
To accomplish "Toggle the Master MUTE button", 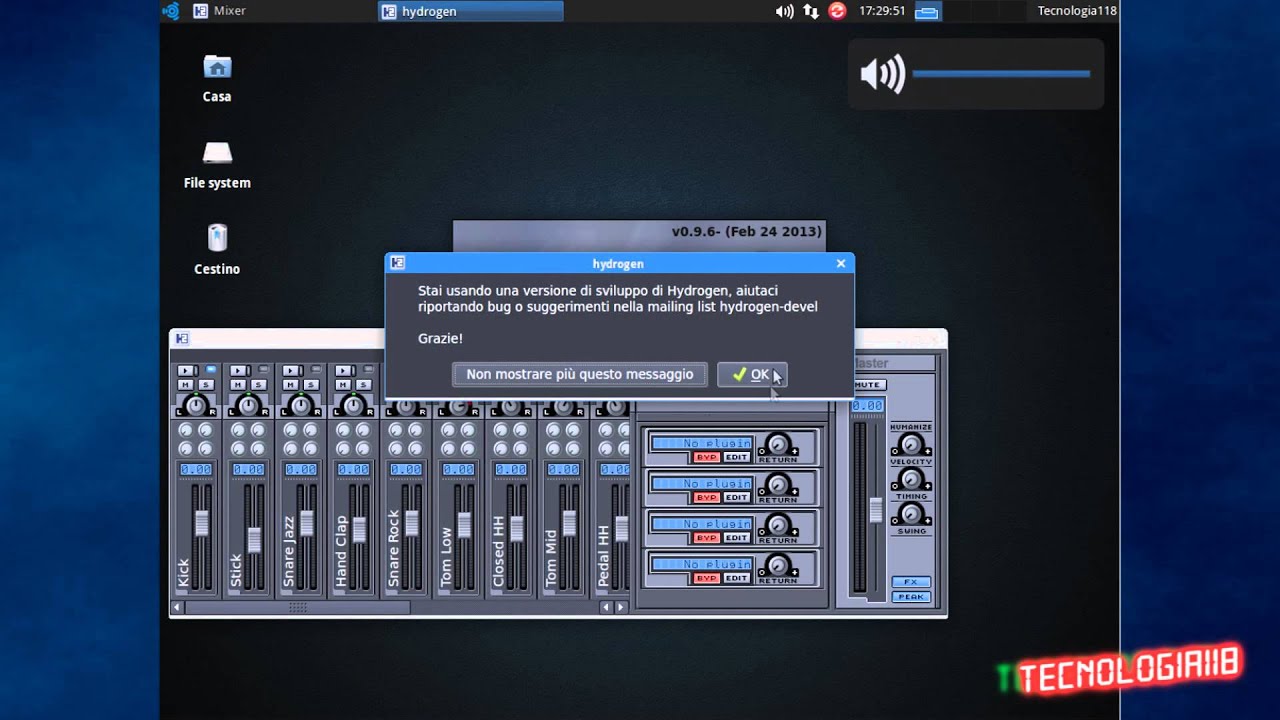I will coord(870,385).
